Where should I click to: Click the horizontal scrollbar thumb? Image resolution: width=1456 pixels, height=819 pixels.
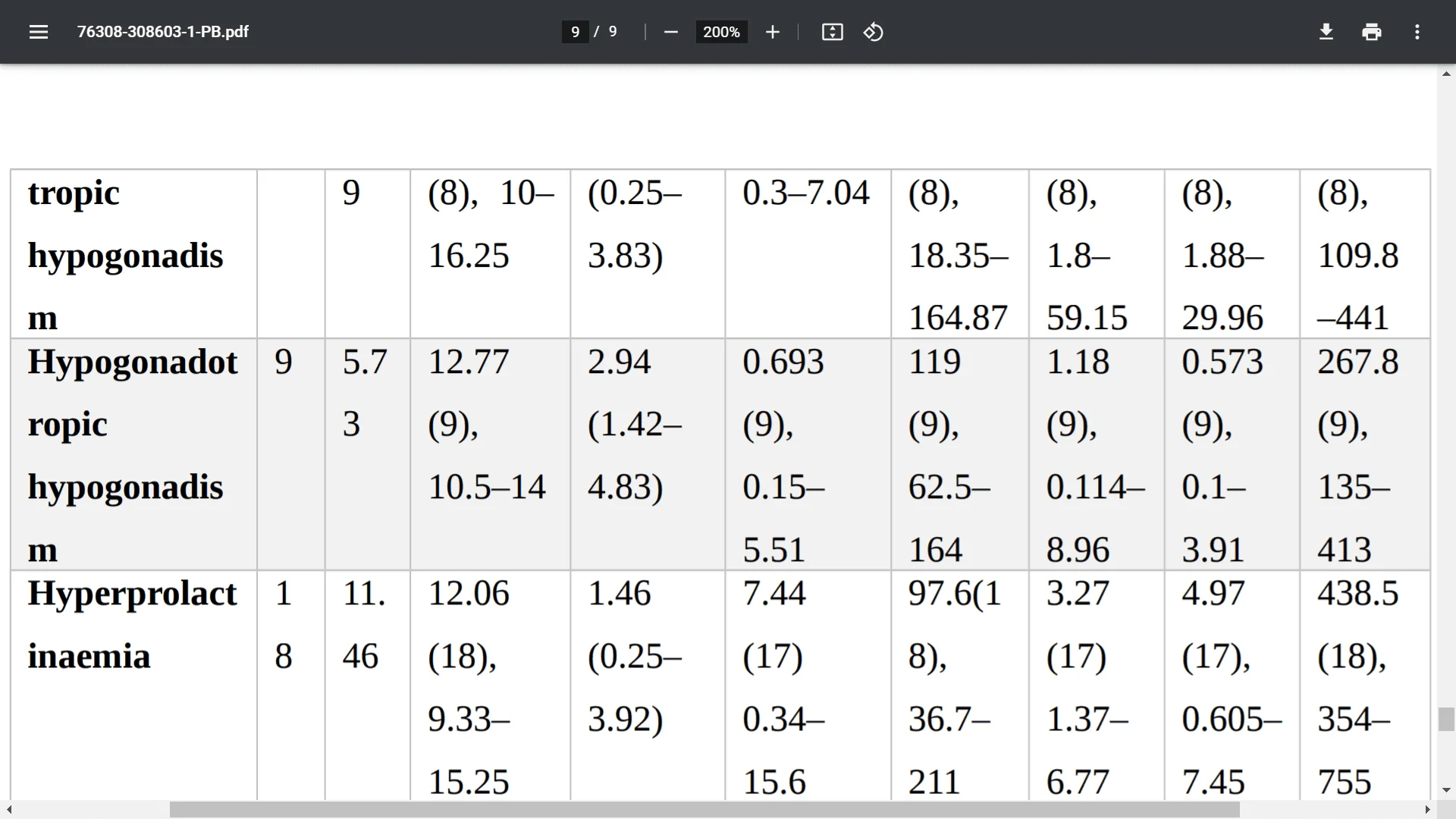click(704, 810)
